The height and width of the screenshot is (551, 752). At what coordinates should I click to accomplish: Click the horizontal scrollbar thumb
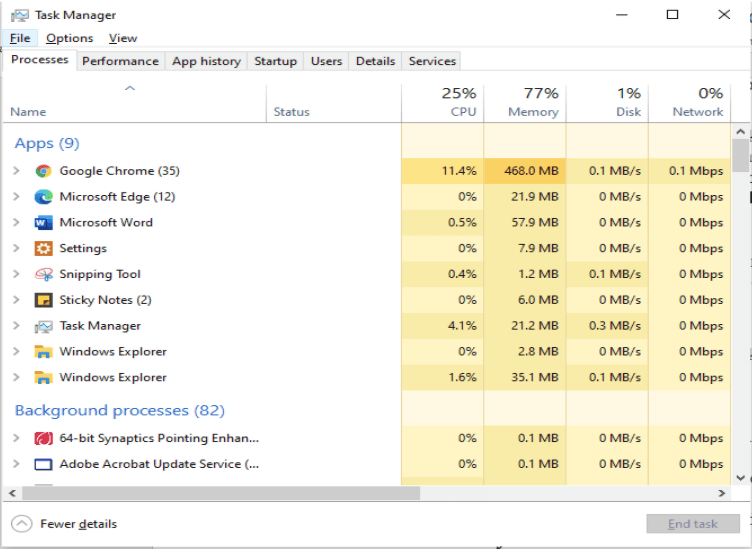coord(221,493)
